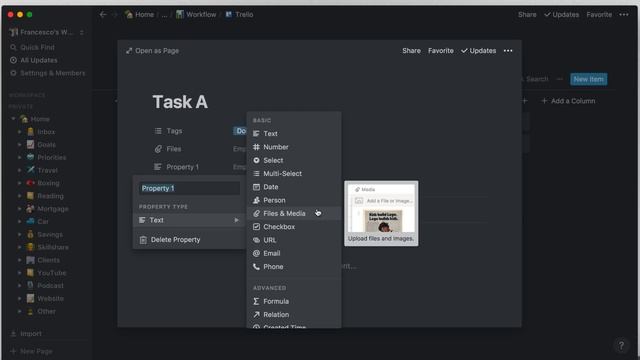This screenshot has height=360, width=640.
Task: Expand the Goals page toggle
Action: tap(19, 144)
